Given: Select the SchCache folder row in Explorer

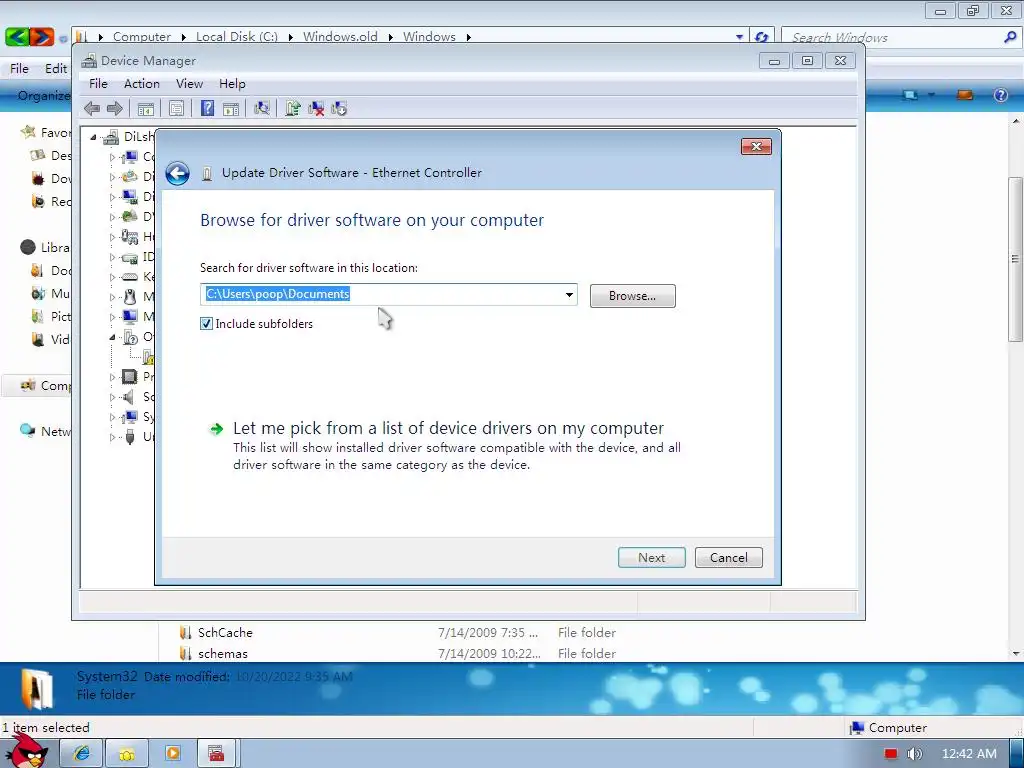Looking at the screenshot, I should [x=397, y=632].
